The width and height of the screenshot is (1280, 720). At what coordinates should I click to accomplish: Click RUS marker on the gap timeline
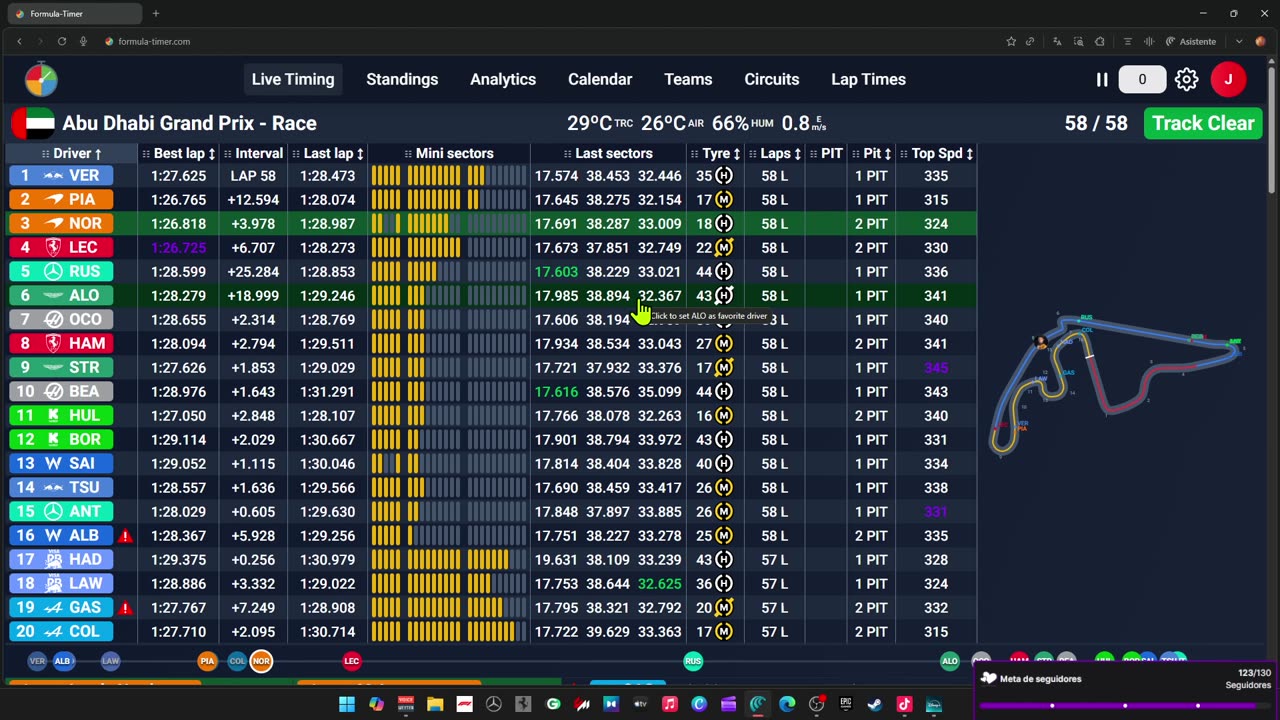(693, 661)
